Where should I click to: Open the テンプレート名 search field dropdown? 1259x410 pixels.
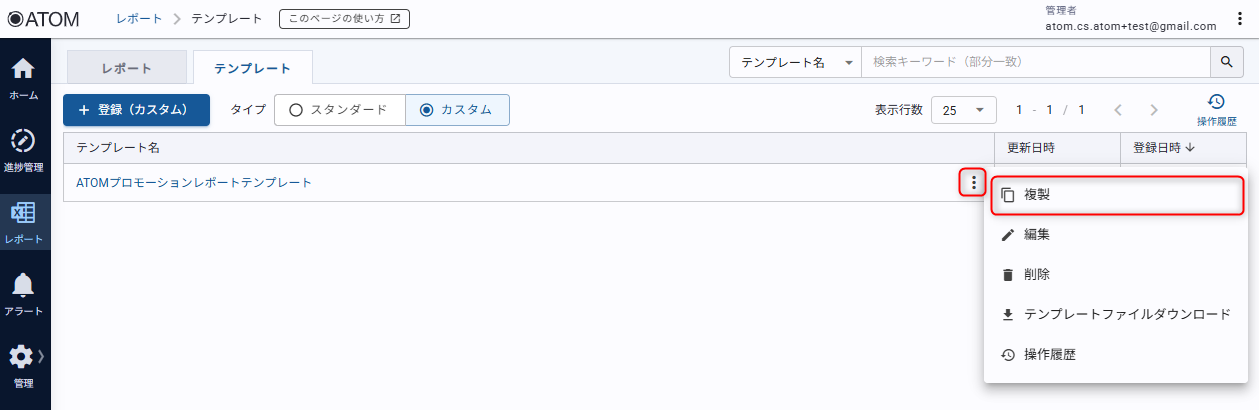795,62
